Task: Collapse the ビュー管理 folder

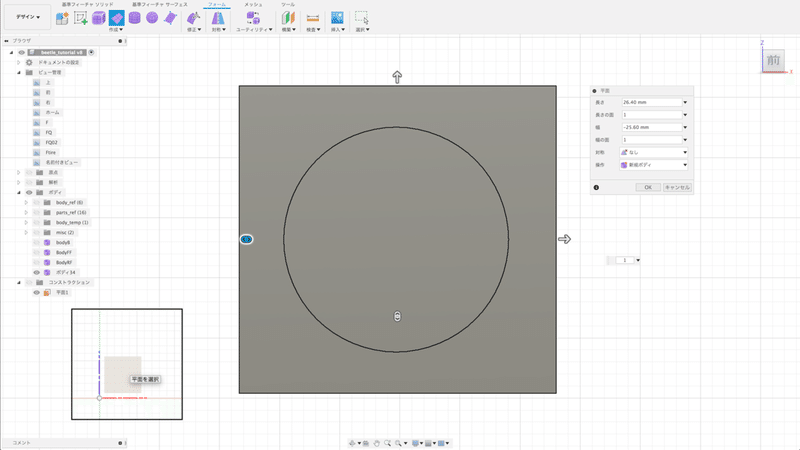Action: [x=19, y=72]
